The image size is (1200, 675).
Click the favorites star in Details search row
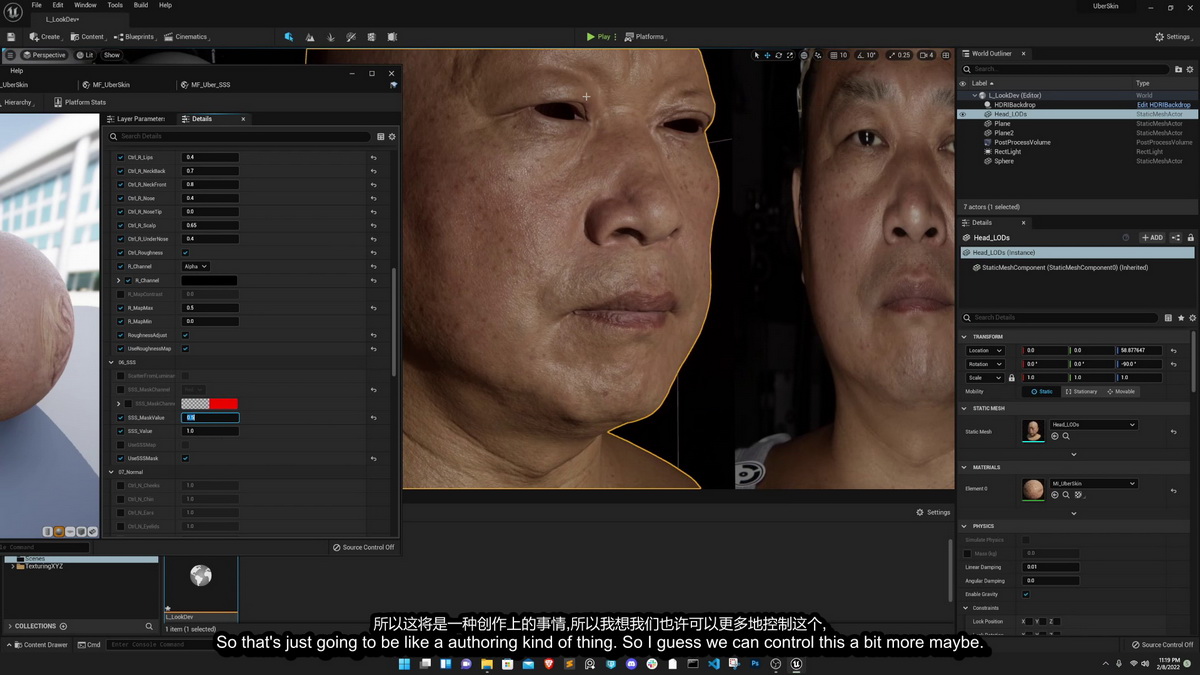coord(1179,318)
